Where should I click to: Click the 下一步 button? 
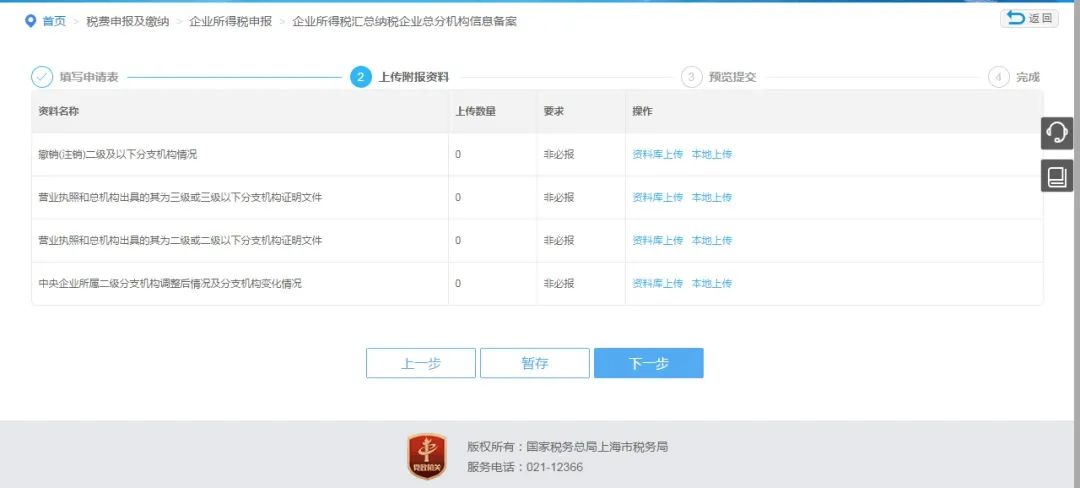(x=649, y=363)
